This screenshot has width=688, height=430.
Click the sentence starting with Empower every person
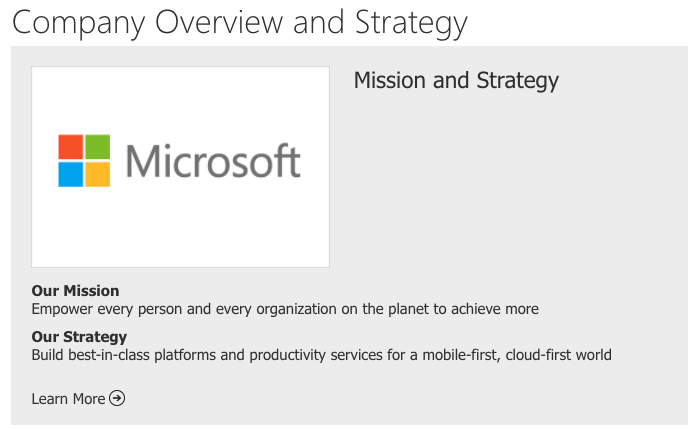coord(285,309)
